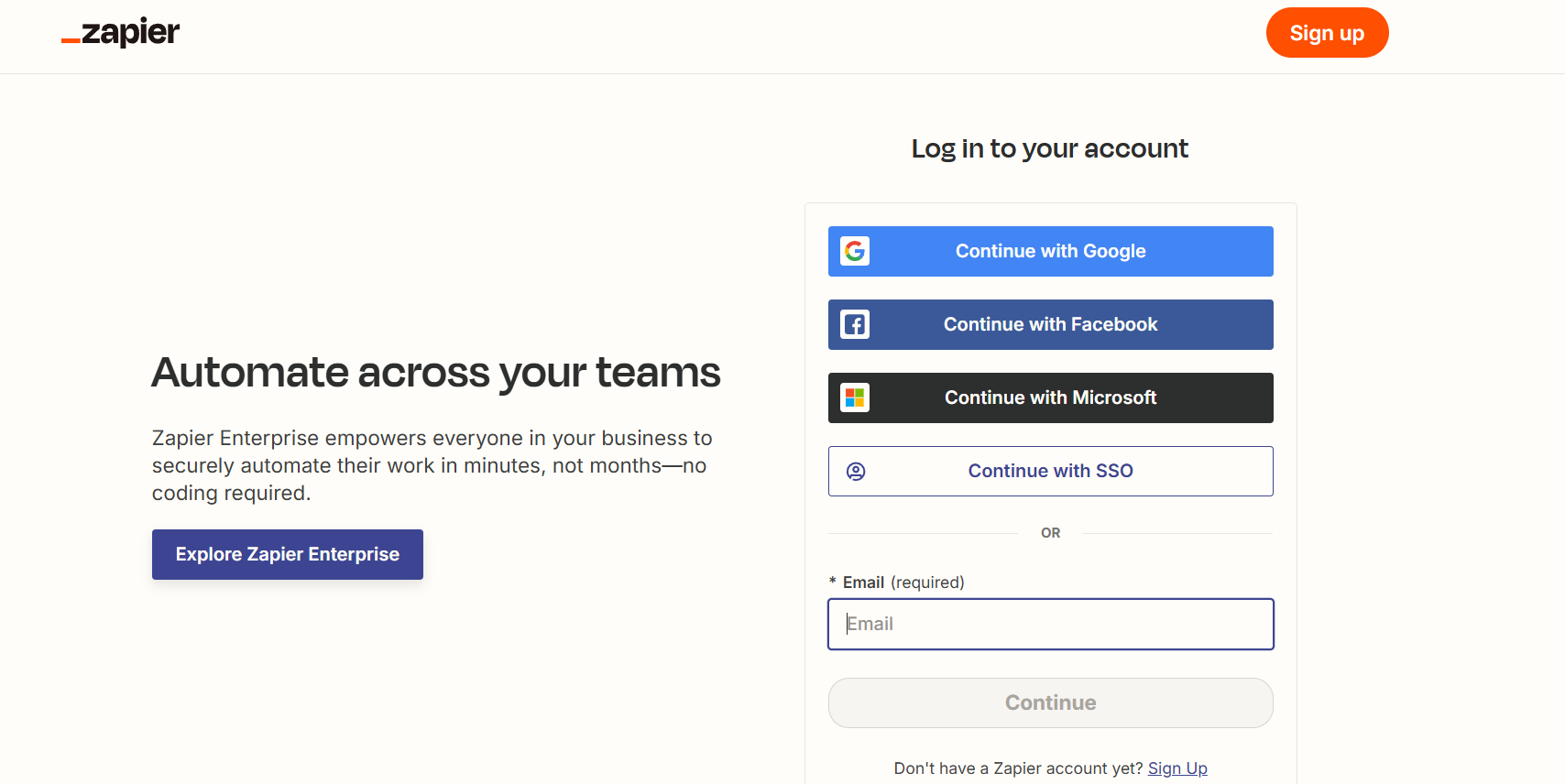Select Continue with SSO
The width and height of the screenshot is (1565, 784).
coord(1051,471)
